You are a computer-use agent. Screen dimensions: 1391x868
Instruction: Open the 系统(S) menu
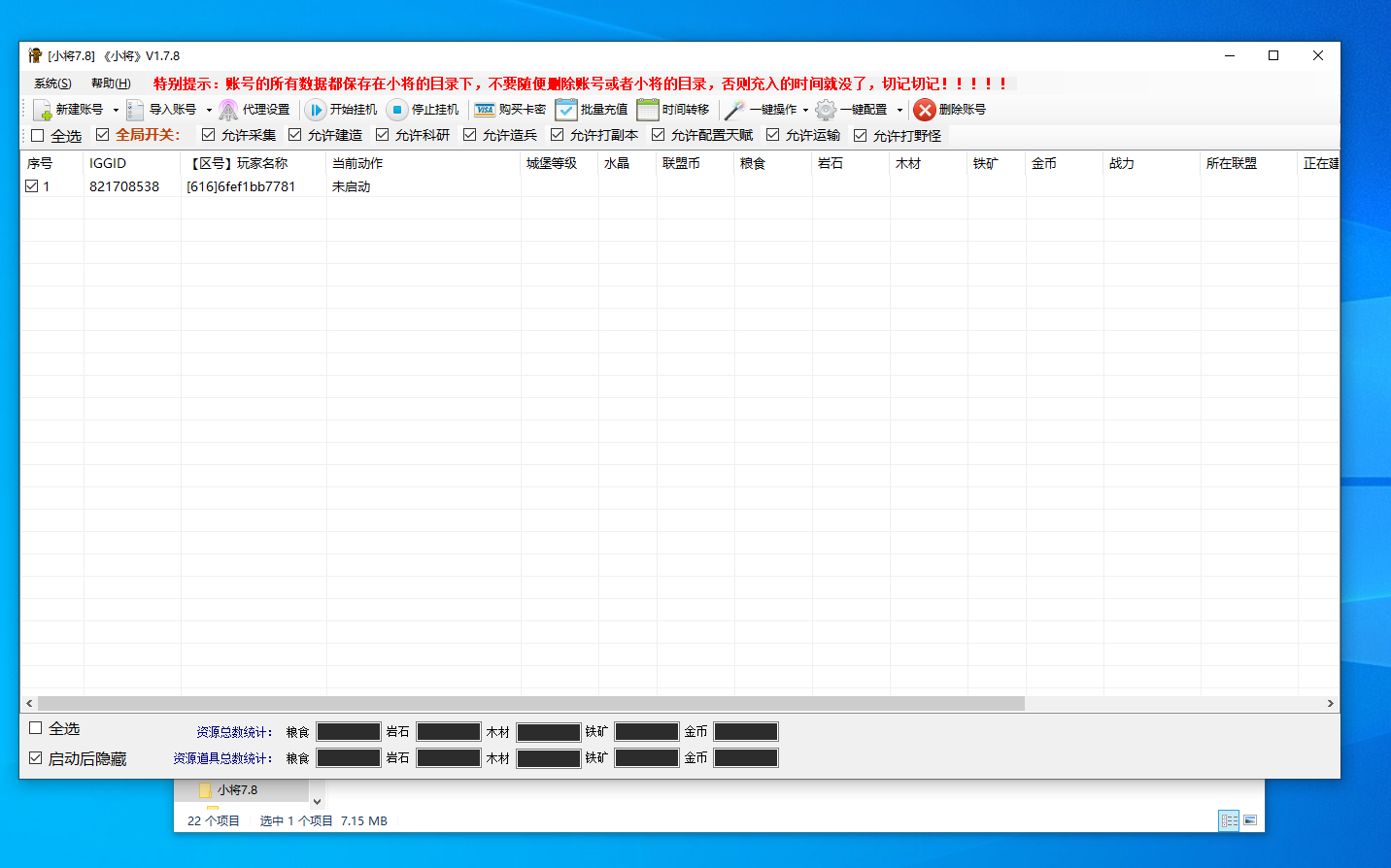pos(51,83)
